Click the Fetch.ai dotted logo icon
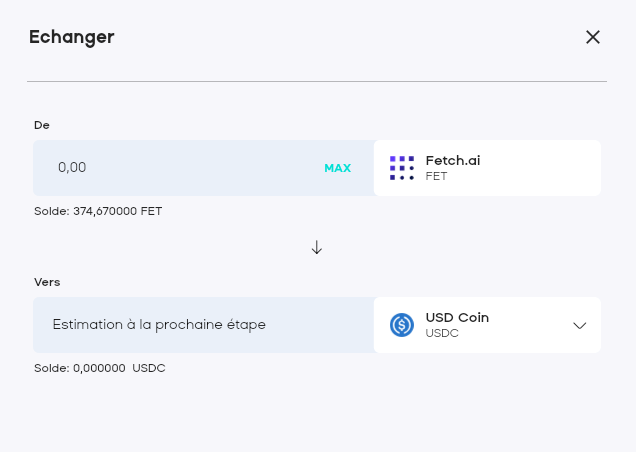The height and width of the screenshot is (452, 636). [402, 168]
